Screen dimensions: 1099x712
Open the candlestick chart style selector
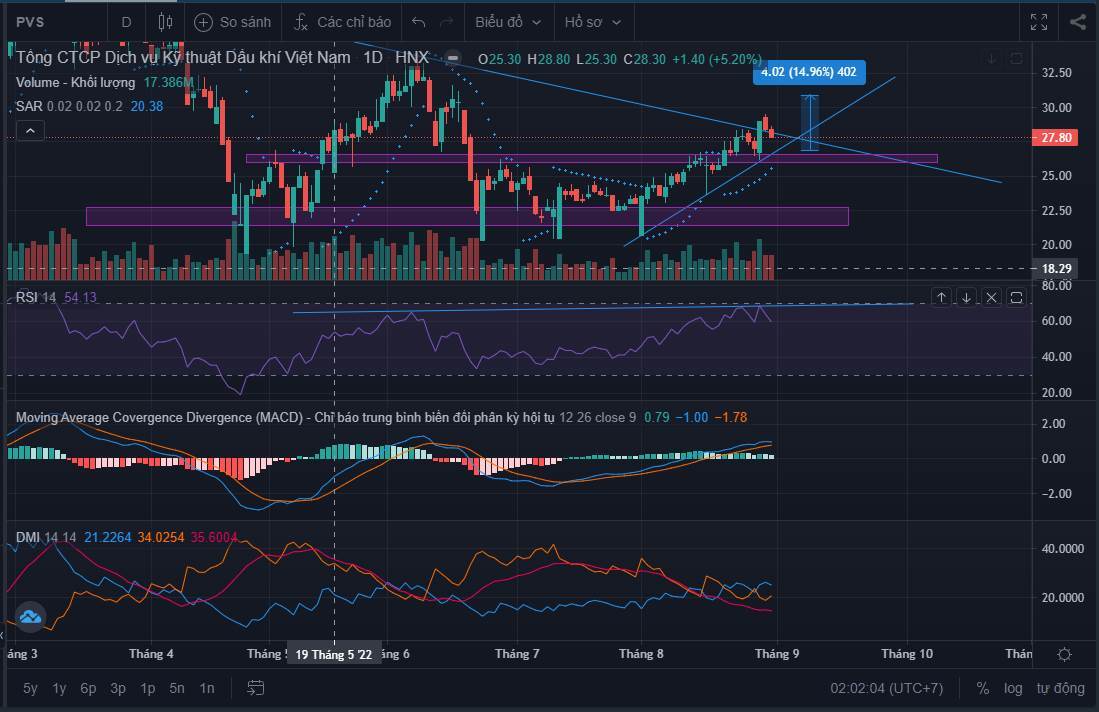[165, 22]
